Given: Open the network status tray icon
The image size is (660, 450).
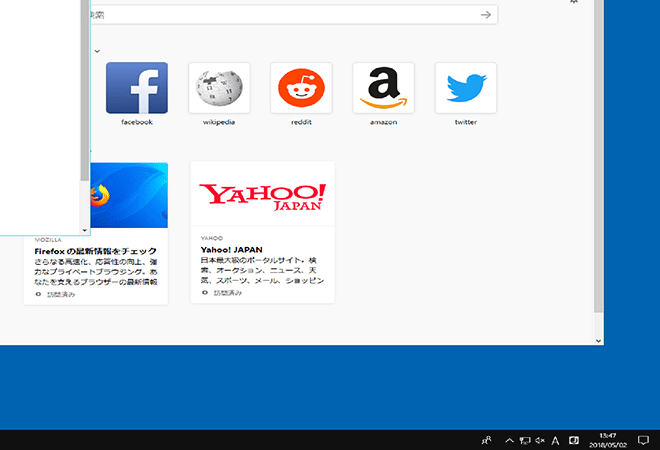Looking at the screenshot, I should pyautogui.click(x=524, y=440).
